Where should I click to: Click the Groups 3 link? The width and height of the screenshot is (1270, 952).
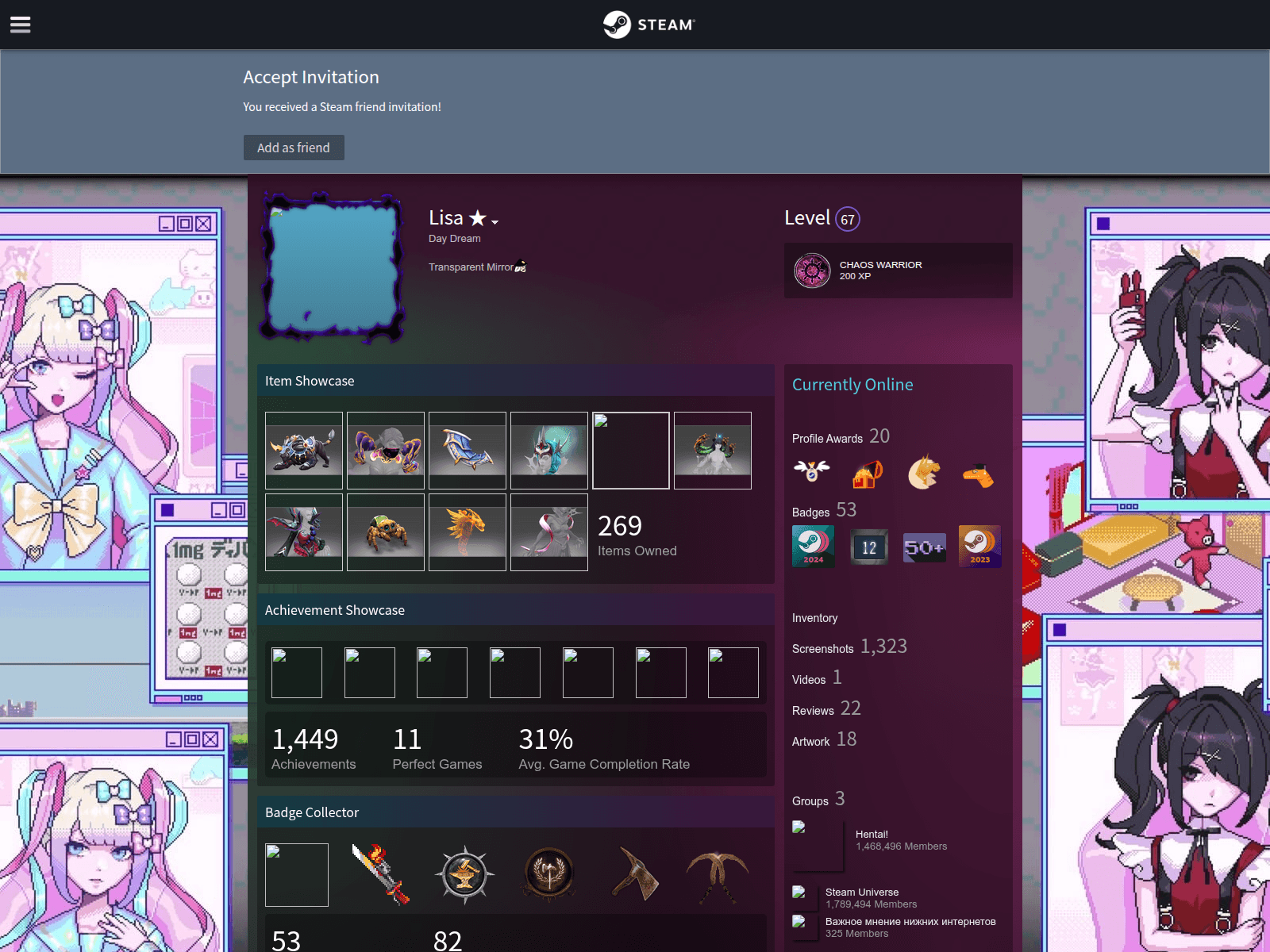818,799
